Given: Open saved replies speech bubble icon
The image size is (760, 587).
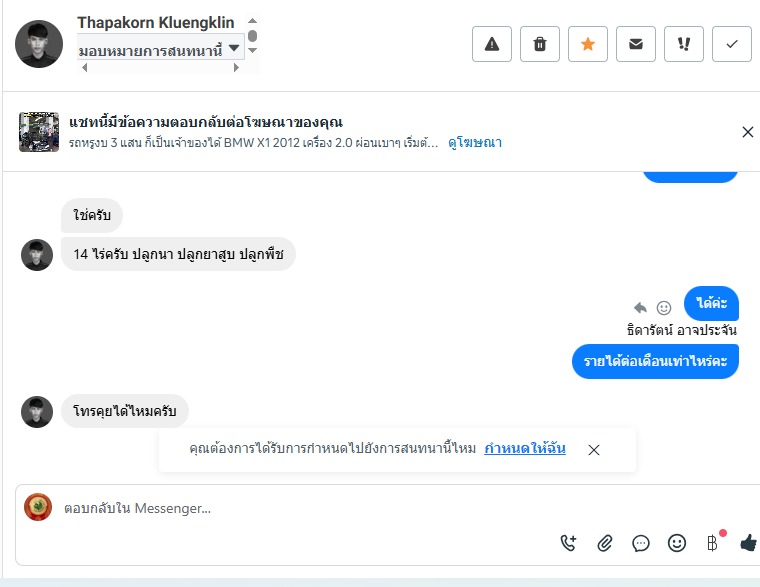Looking at the screenshot, I should point(641,543).
